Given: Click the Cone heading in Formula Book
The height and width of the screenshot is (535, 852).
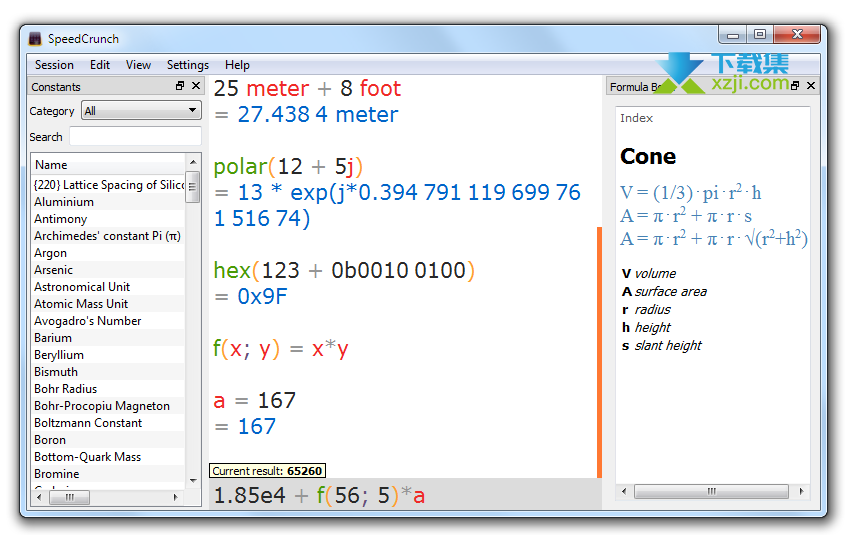Looking at the screenshot, I should (648, 156).
